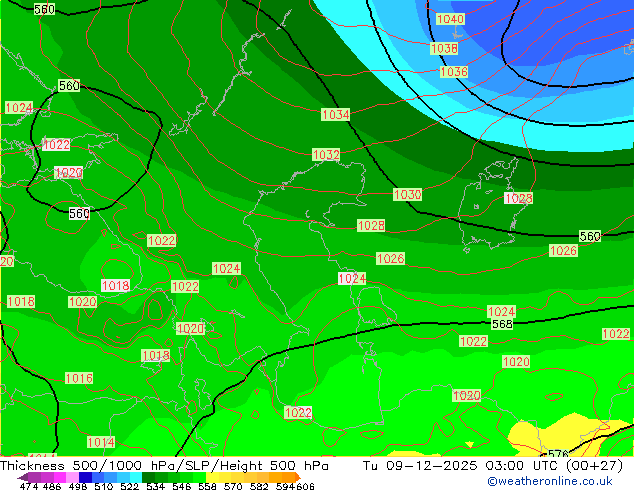634x490 pixels.
Task: Click the 474 legend scale value
Action: pyautogui.click(x=29, y=486)
